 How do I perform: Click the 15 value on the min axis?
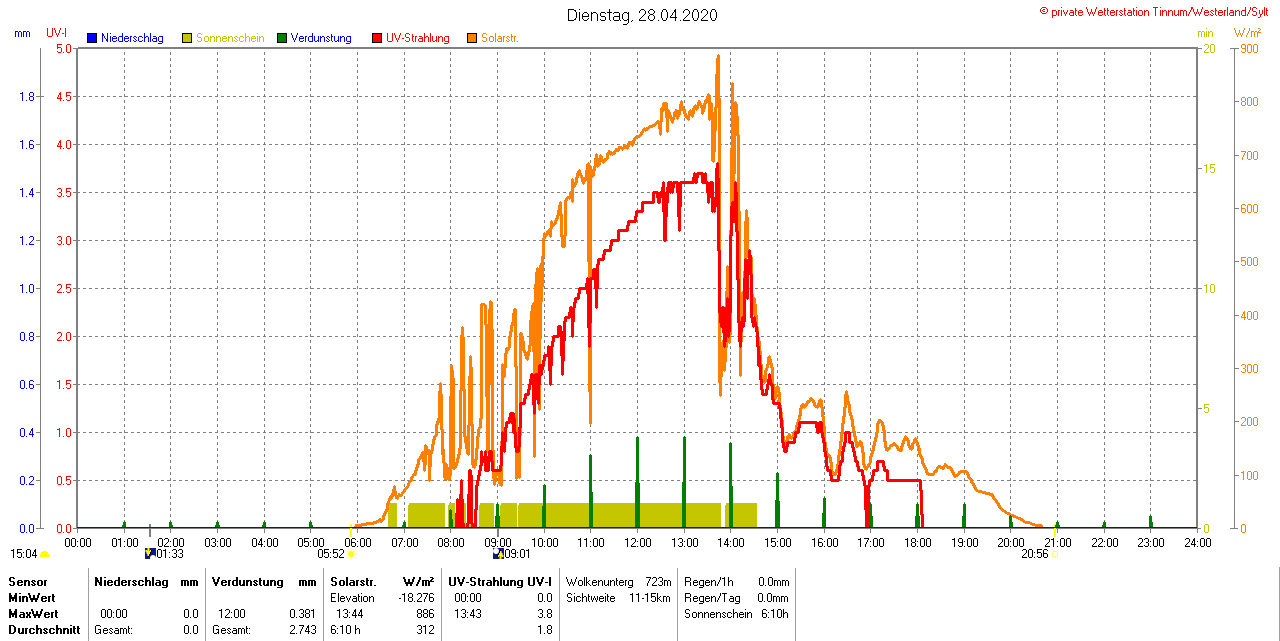1208,168
